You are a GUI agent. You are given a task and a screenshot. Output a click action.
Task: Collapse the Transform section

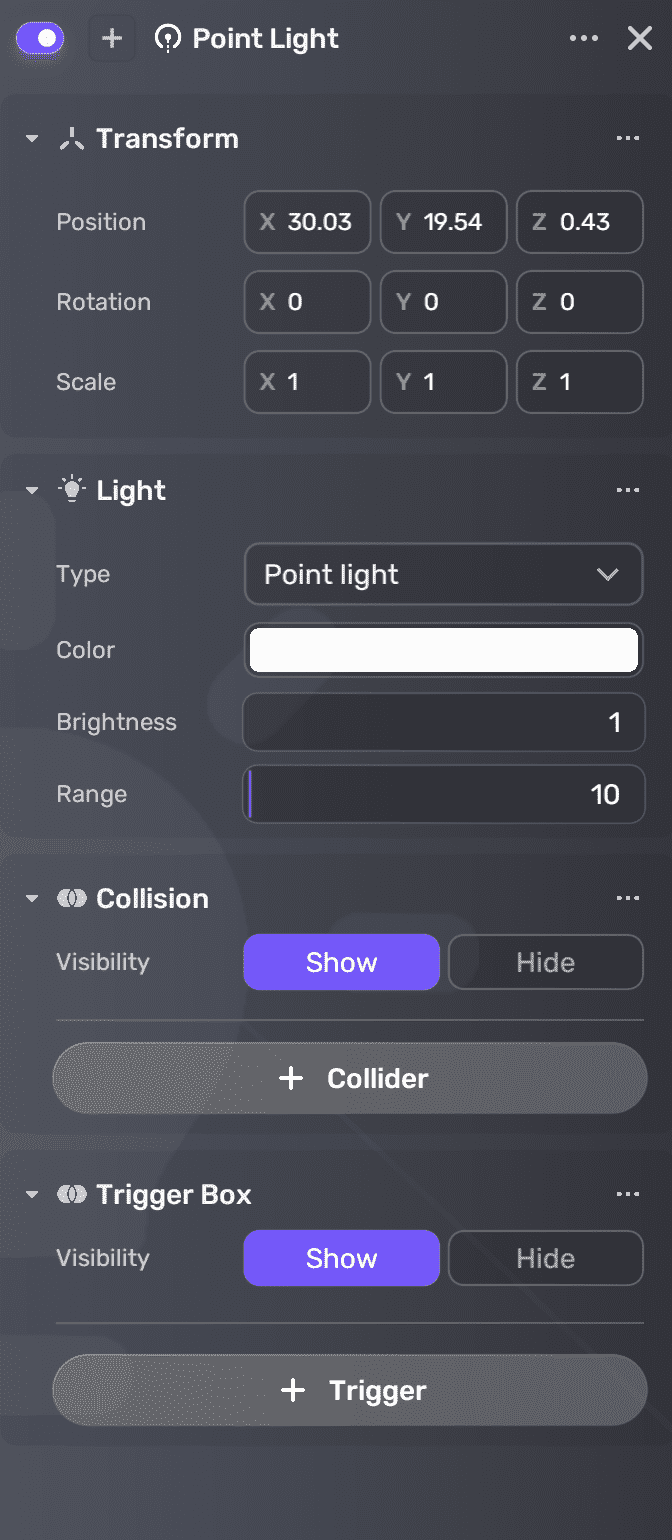pos(31,138)
